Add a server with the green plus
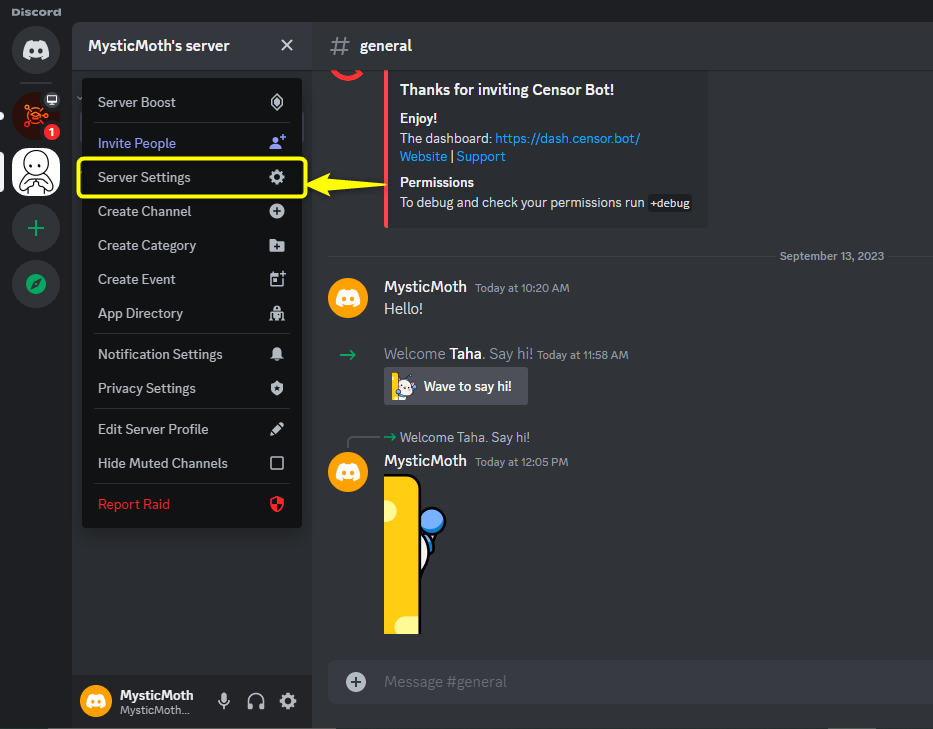Image resolution: width=933 pixels, height=729 pixels. point(36,228)
